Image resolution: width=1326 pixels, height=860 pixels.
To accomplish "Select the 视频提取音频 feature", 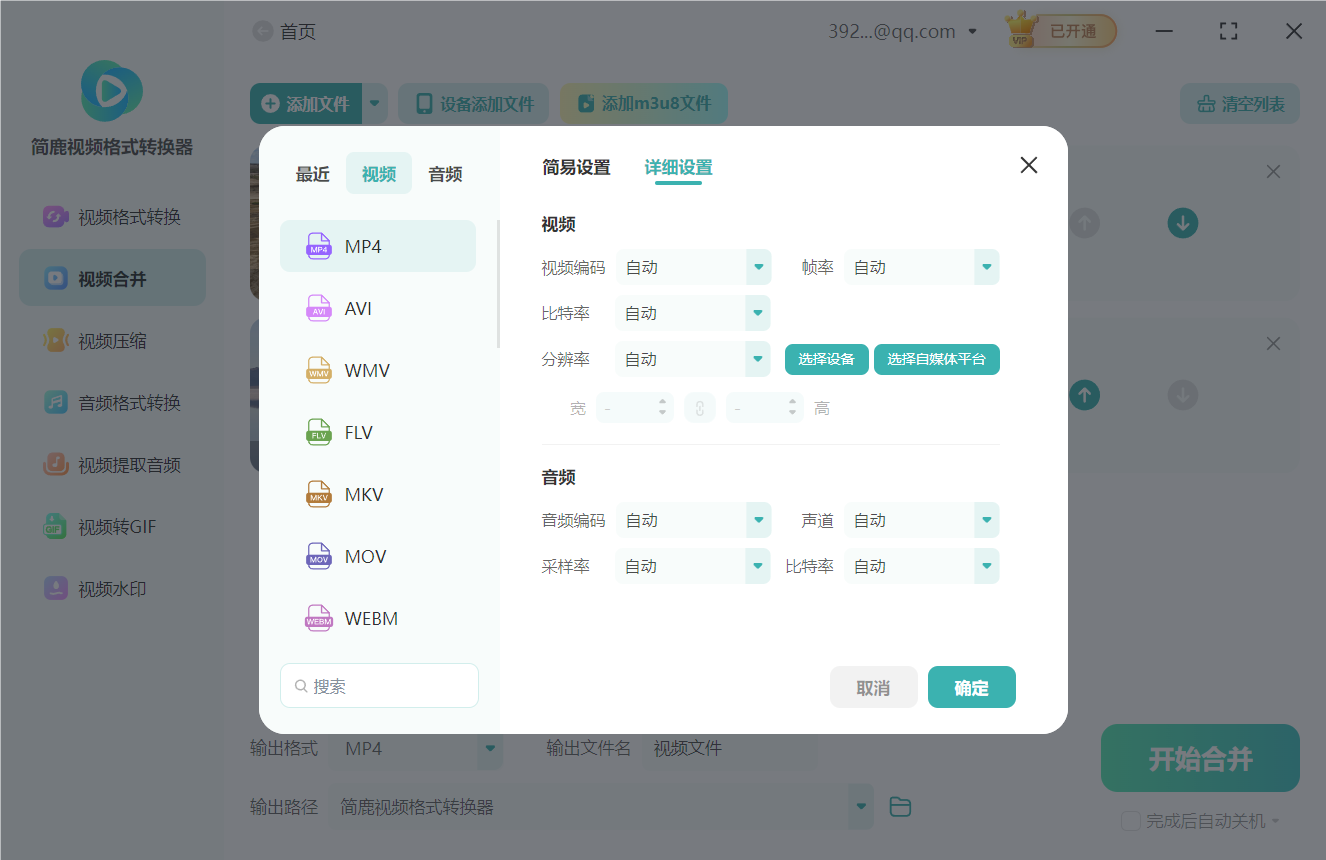I will tap(112, 464).
